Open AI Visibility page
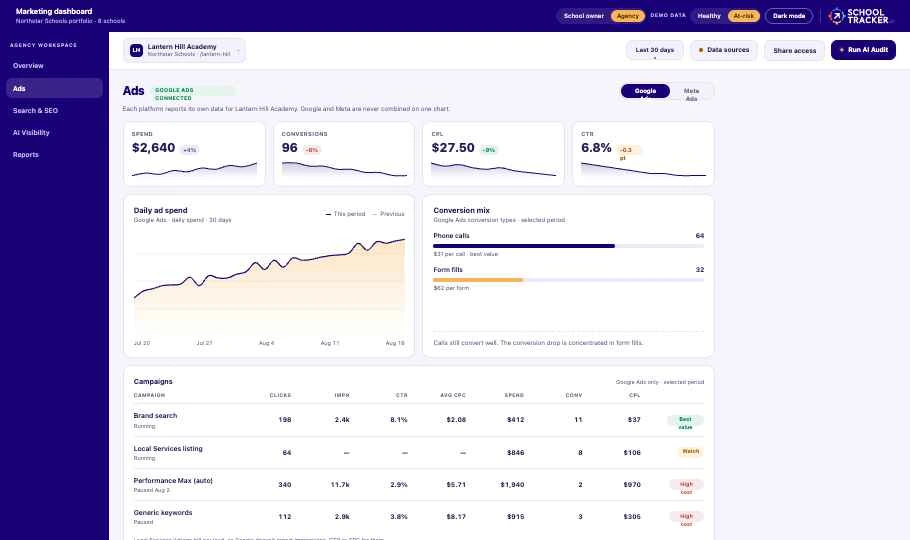 pos(55,132)
